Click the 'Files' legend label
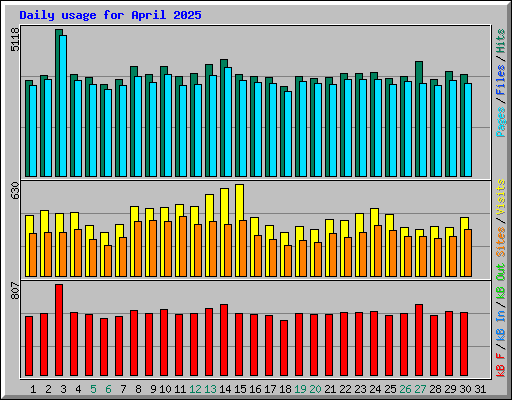512x400 pixels. pyautogui.click(x=501, y=80)
